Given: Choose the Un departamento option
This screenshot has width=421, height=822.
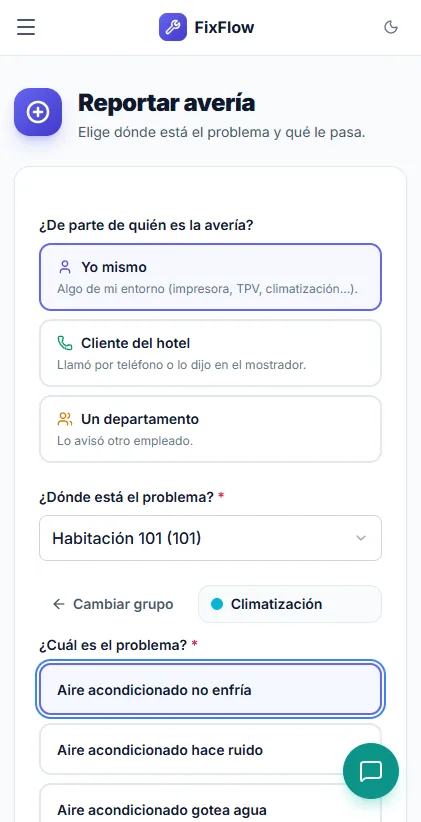Looking at the screenshot, I should (x=210, y=429).
